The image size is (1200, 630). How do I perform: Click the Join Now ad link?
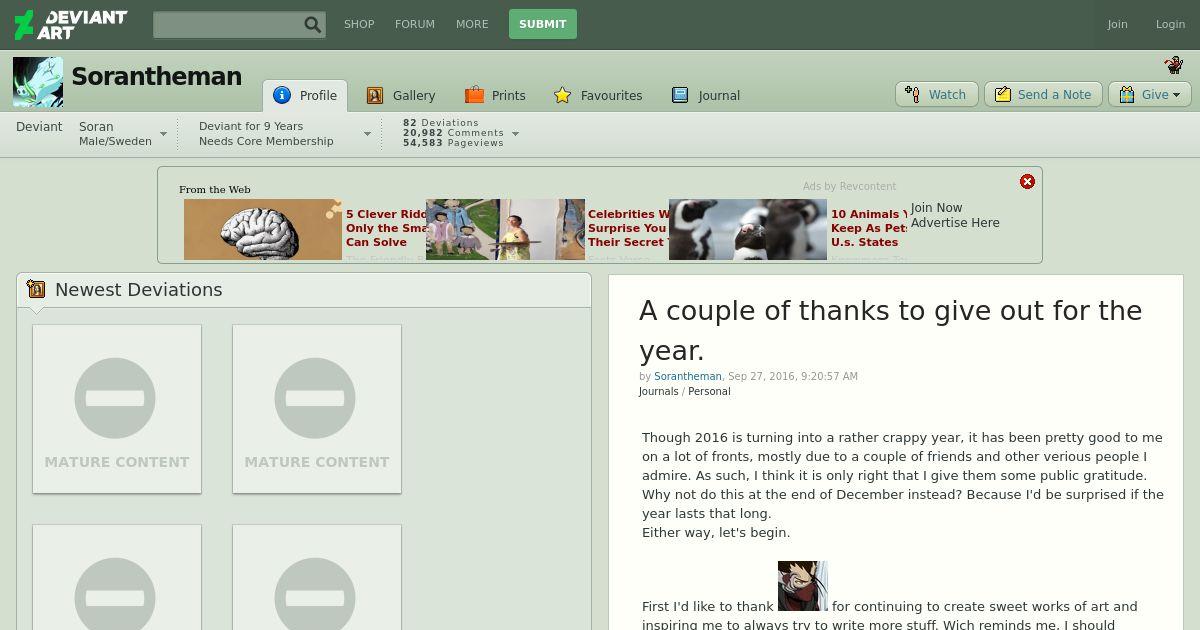(x=936, y=208)
